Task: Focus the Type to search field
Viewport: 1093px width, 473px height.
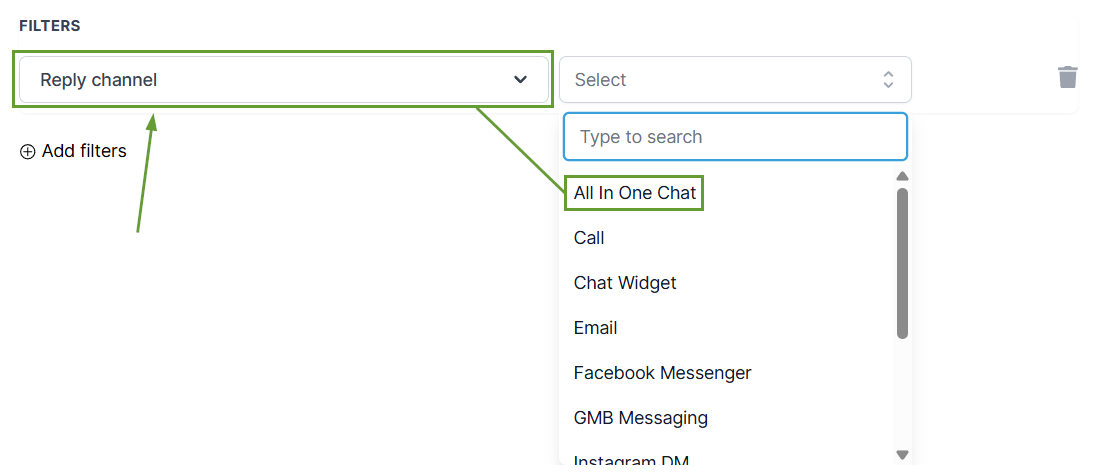Action: pos(735,137)
